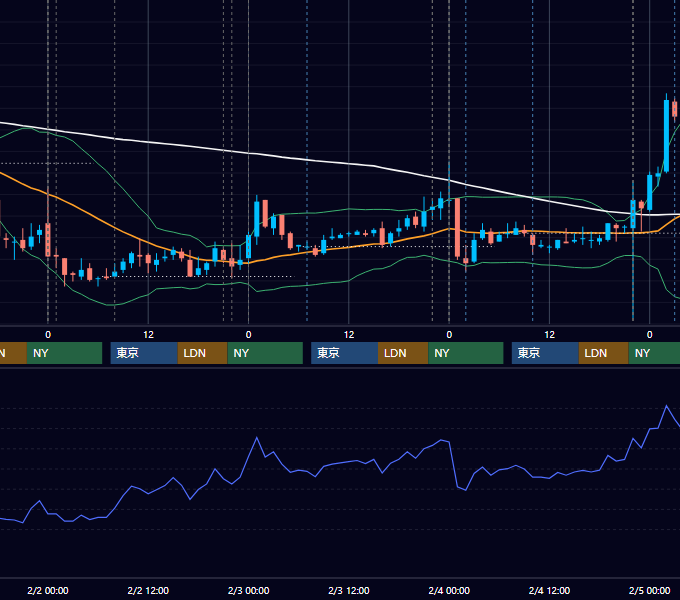Click the 2/4 00:00 date label
Screen dimensions: 680x600
(x=449, y=590)
